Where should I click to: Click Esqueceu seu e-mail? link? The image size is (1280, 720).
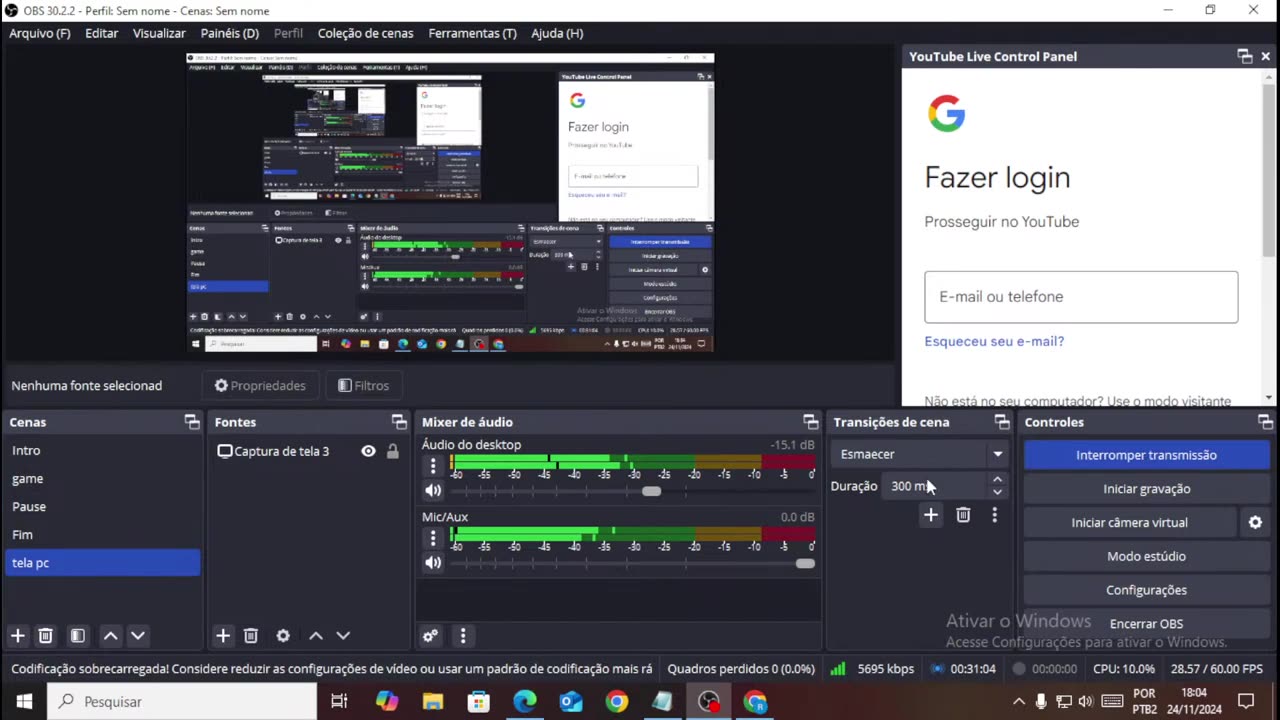coord(994,341)
